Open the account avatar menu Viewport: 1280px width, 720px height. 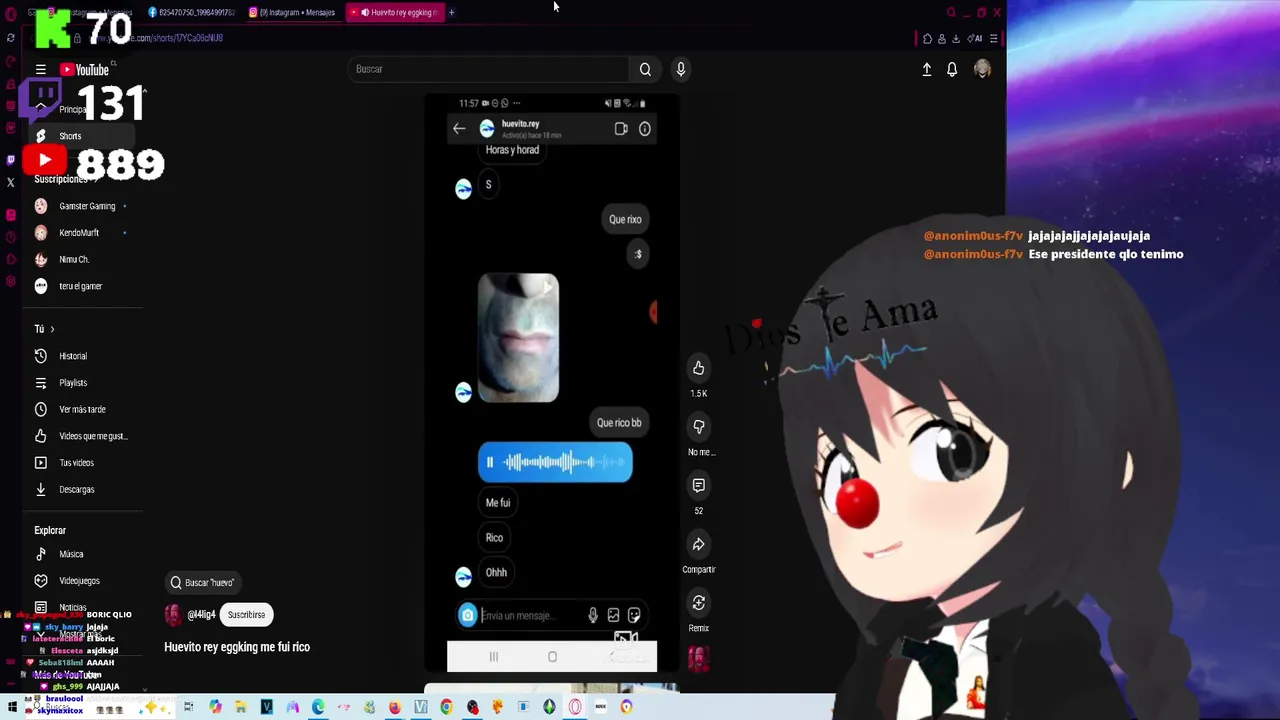pos(982,69)
